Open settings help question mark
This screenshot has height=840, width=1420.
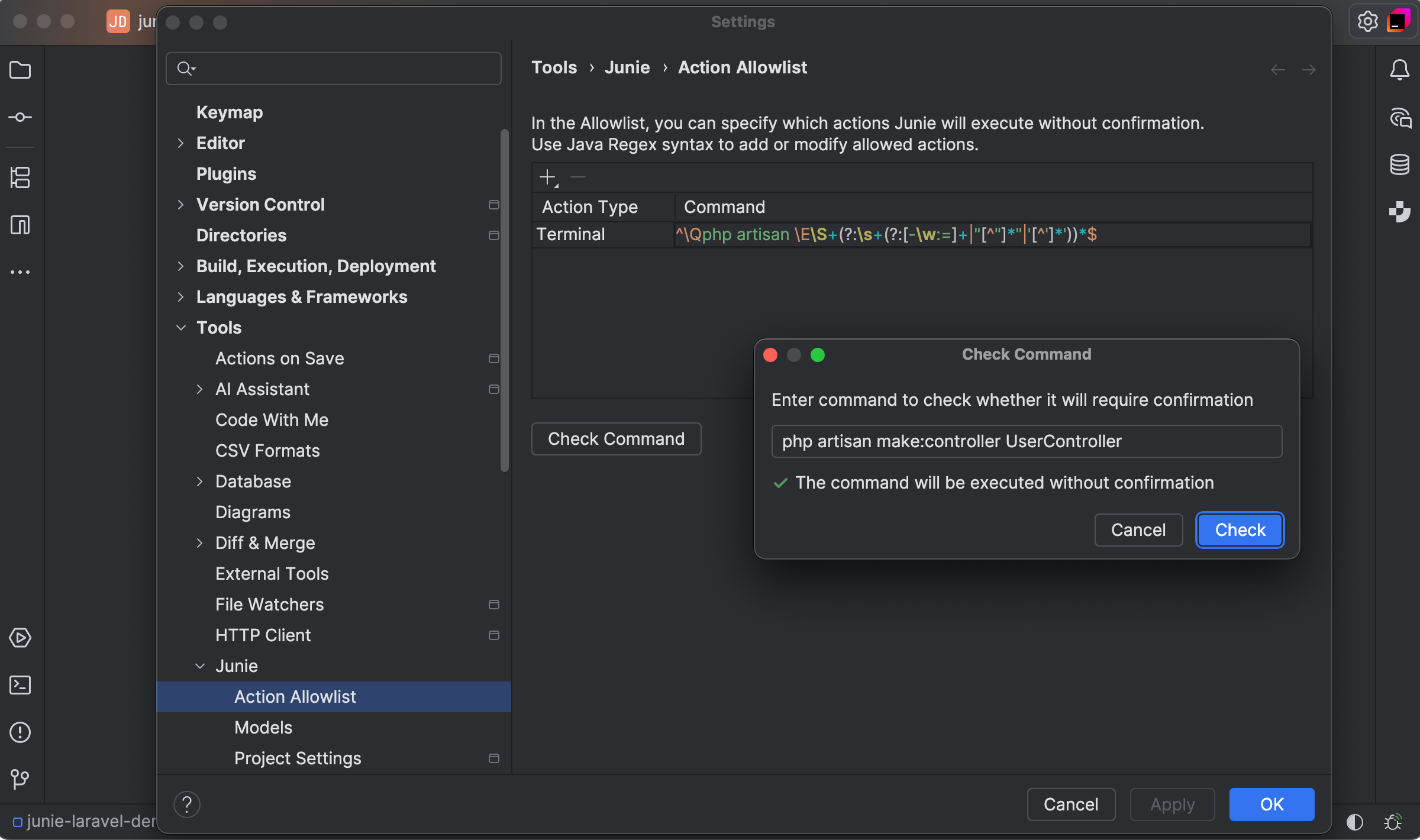click(x=187, y=804)
